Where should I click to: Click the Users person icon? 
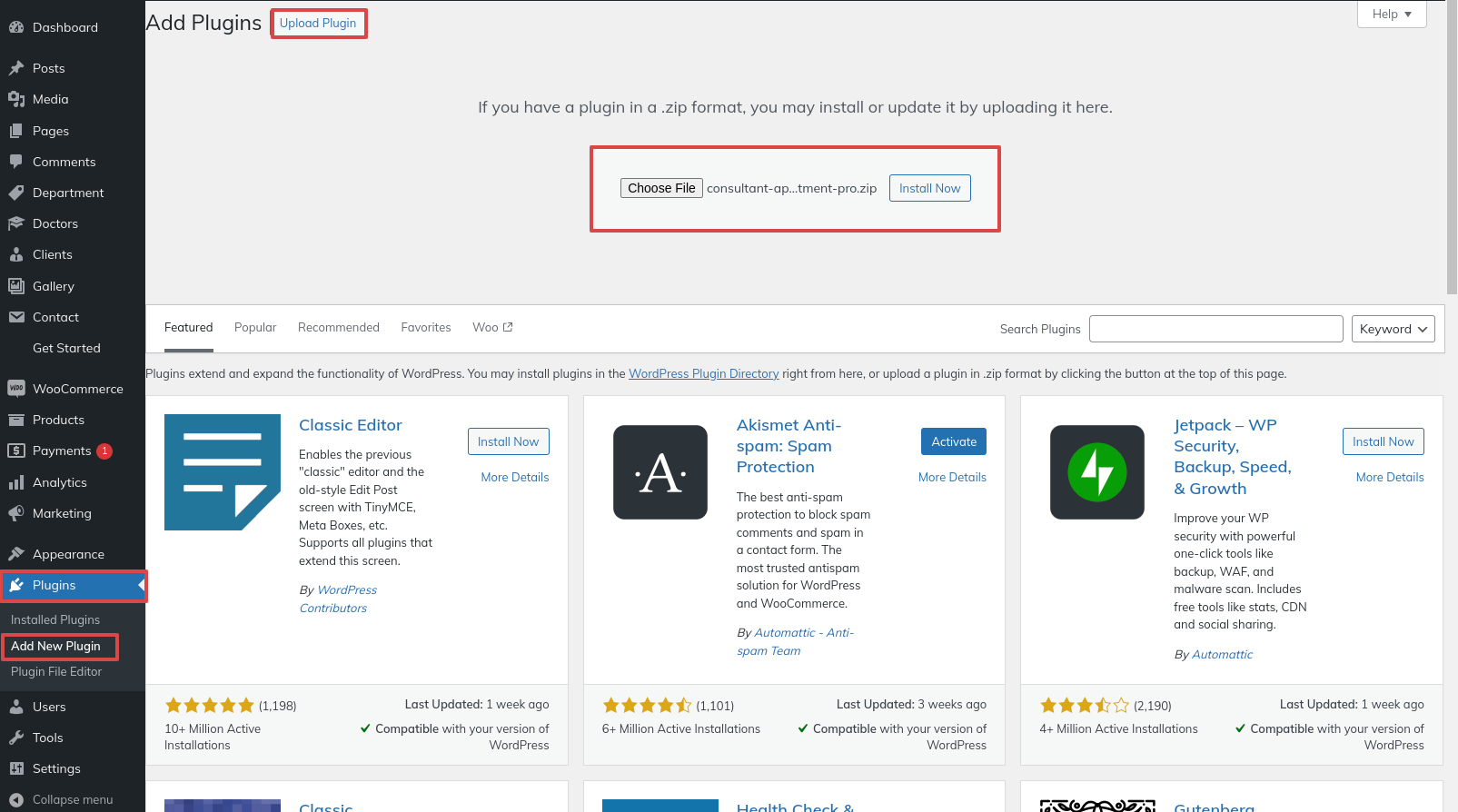point(16,707)
